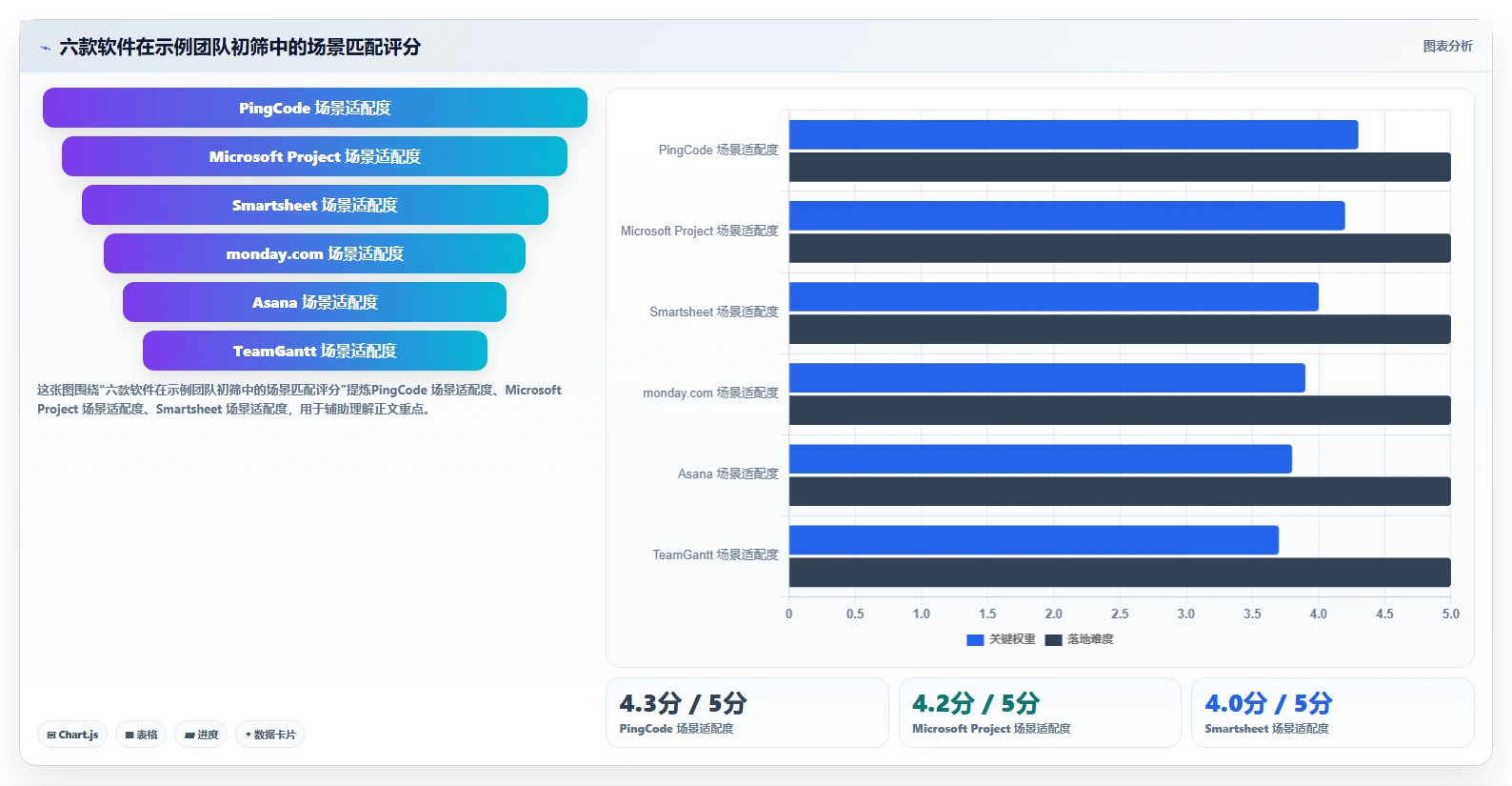This screenshot has height=786, width=1512.
Task: Select the Microsoft Project 场景适配度 funnel bar
Action: 315,156
